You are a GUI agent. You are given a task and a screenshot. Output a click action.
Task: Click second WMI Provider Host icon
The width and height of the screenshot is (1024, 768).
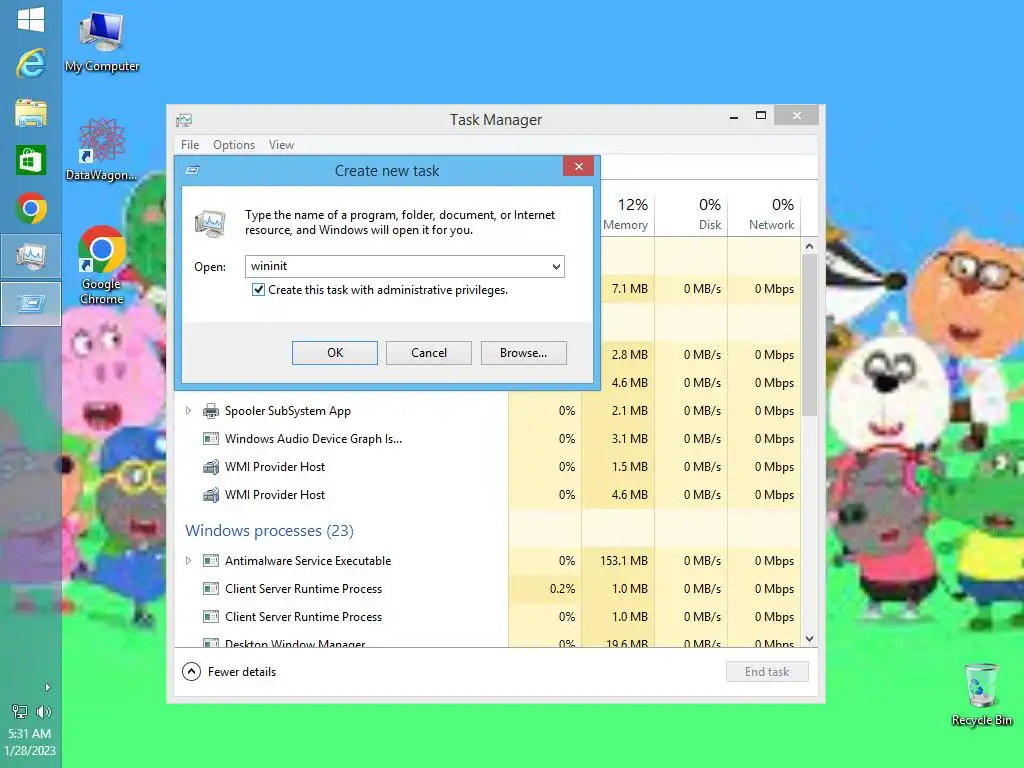[x=210, y=495]
